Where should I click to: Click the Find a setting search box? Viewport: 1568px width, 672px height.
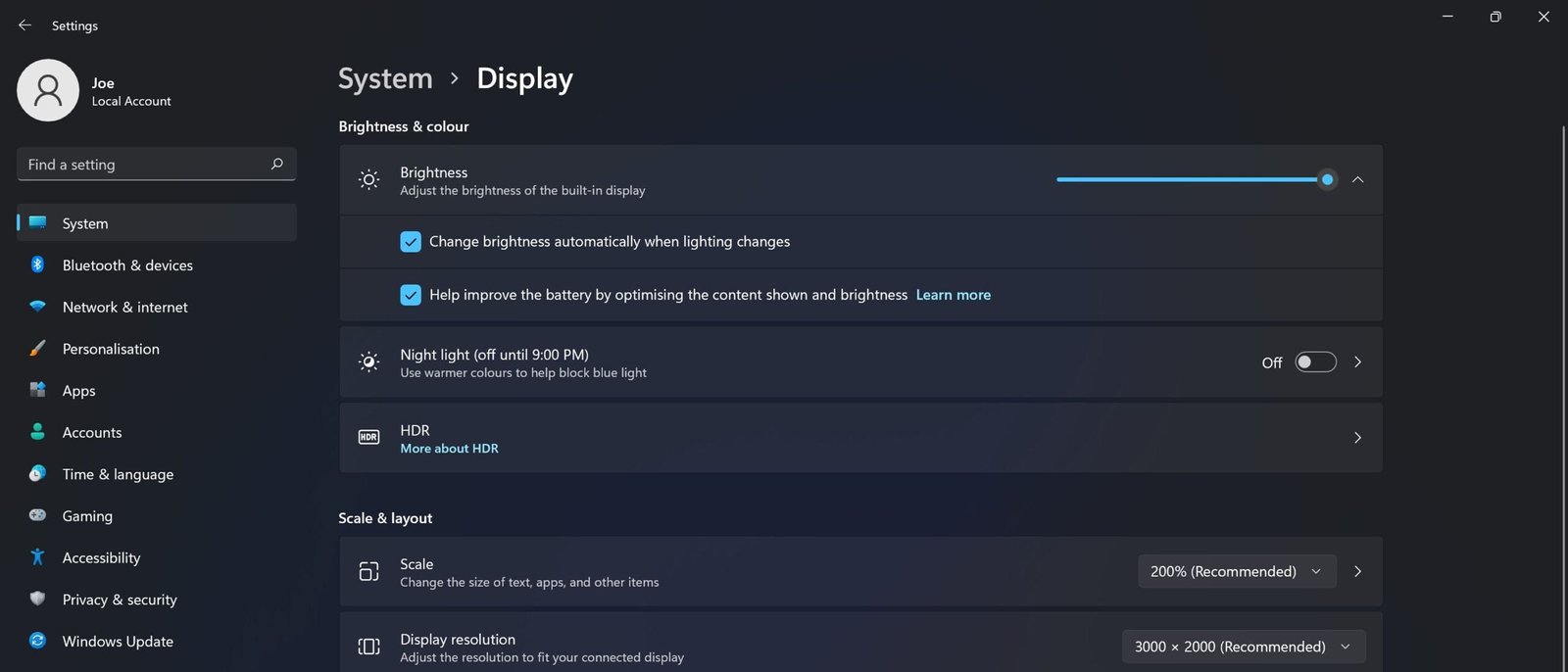(x=147, y=165)
